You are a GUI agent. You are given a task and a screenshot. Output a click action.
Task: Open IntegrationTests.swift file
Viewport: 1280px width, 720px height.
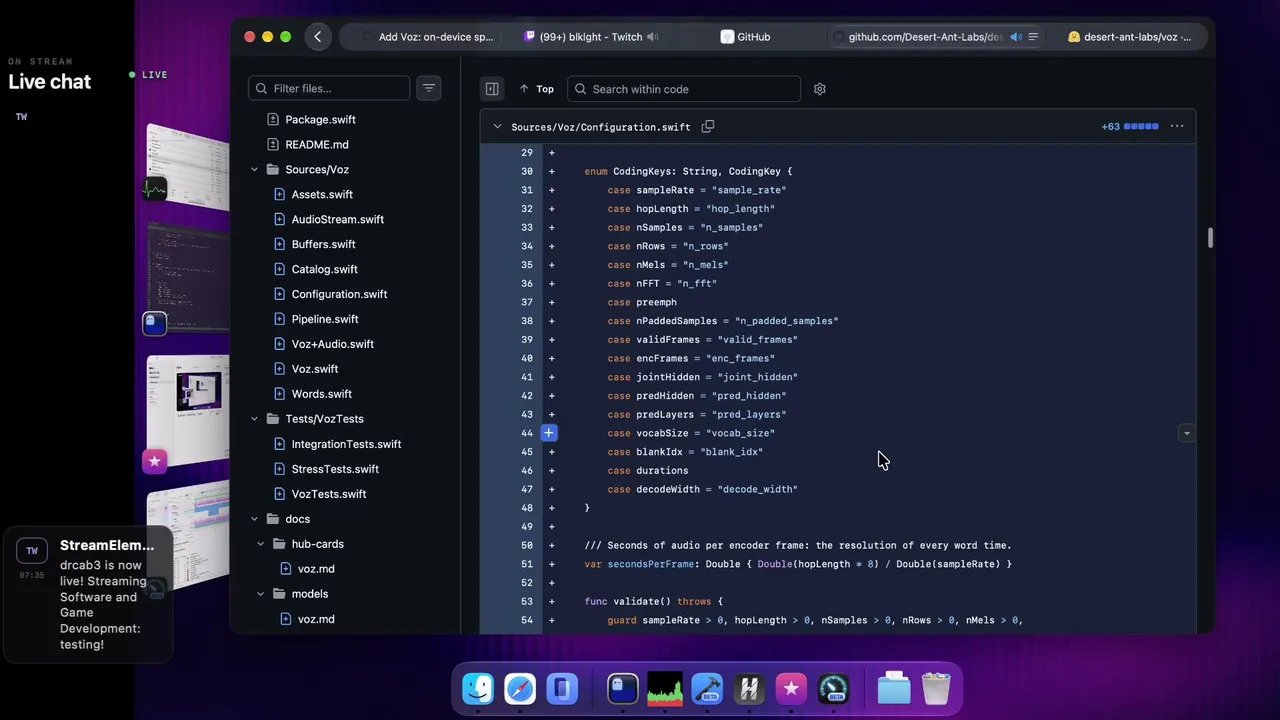tap(346, 444)
